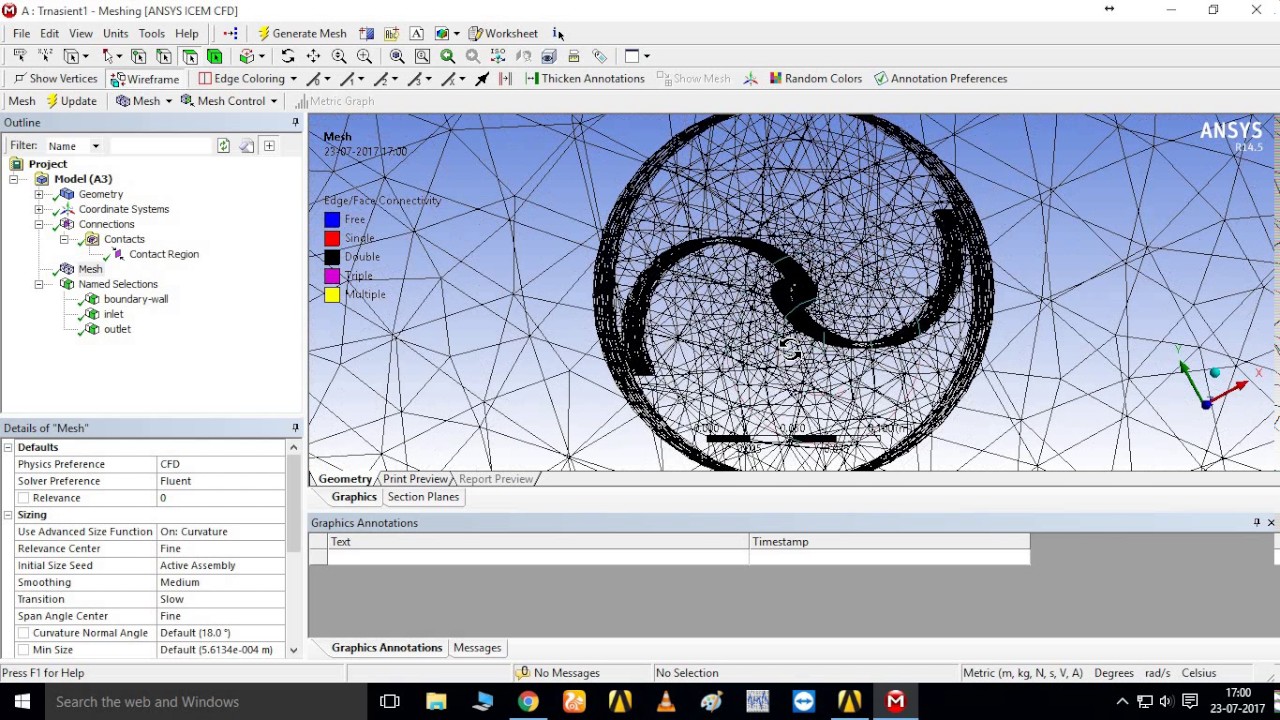Screen dimensions: 1280x720
Task: Click the Generate Mesh button
Action: (x=301, y=33)
